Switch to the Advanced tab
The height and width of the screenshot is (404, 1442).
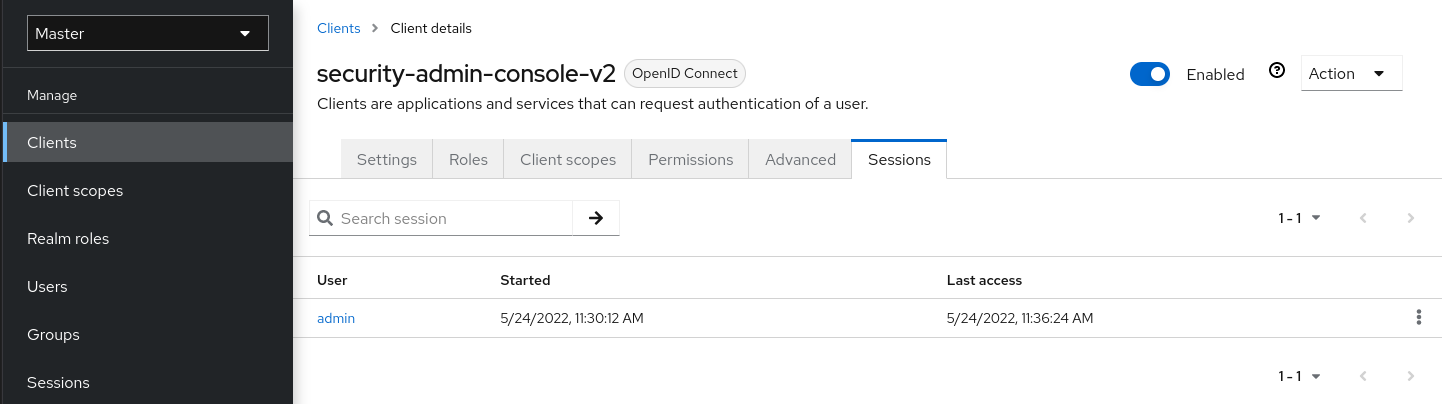[x=800, y=160]
